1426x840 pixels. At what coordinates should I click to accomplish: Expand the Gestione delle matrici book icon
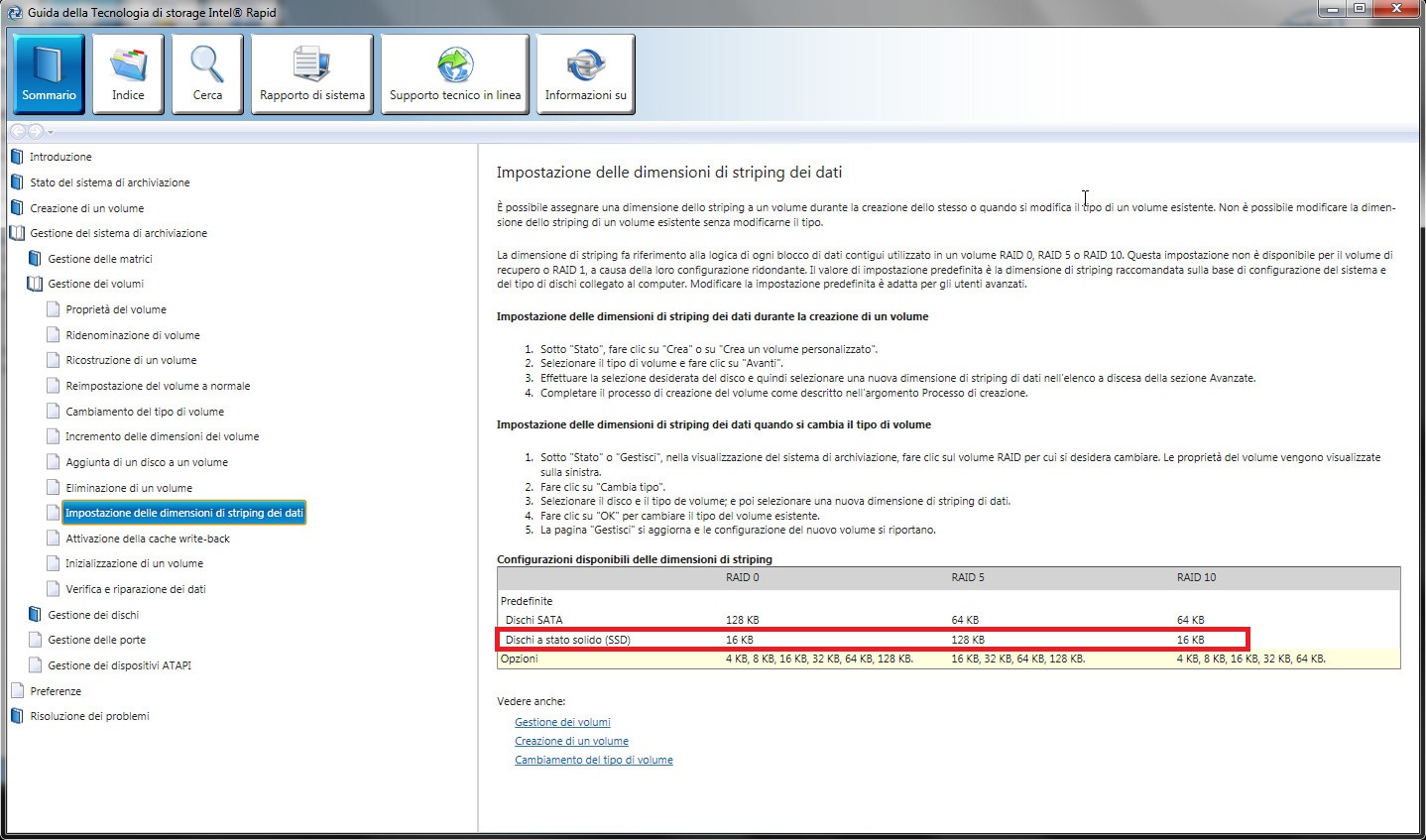(35, 259)
